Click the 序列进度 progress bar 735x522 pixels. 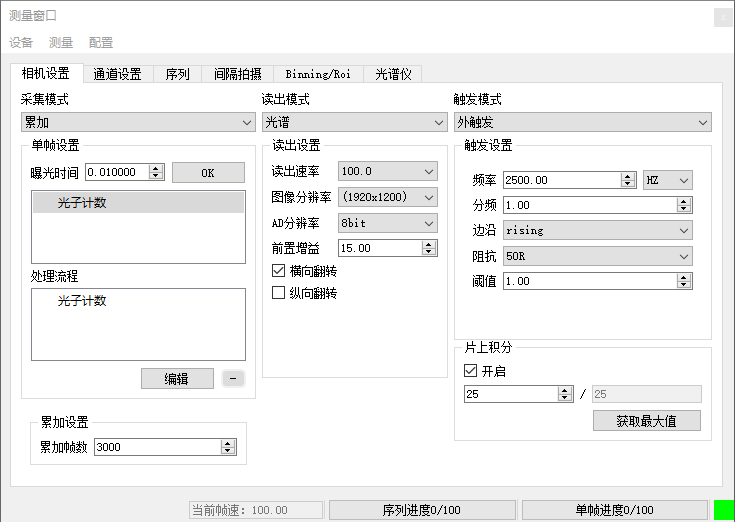[422, 510]
